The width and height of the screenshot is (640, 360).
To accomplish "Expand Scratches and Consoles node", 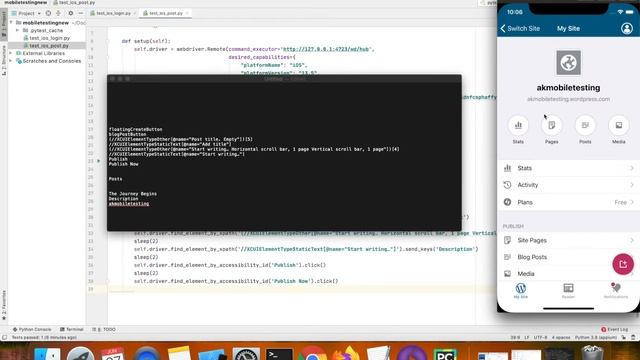I will [x=11, y=61].
